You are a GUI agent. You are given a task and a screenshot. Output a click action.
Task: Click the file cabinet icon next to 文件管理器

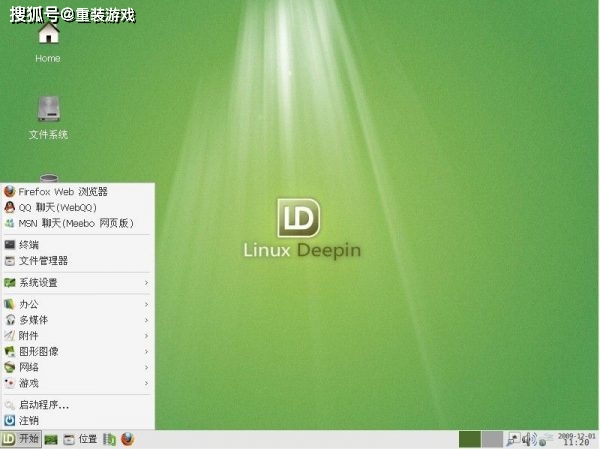click(x=10, y=261)
